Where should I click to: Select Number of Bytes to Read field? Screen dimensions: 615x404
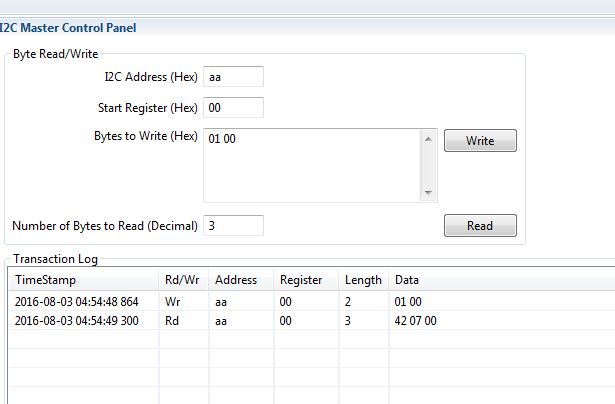point(233,226)
